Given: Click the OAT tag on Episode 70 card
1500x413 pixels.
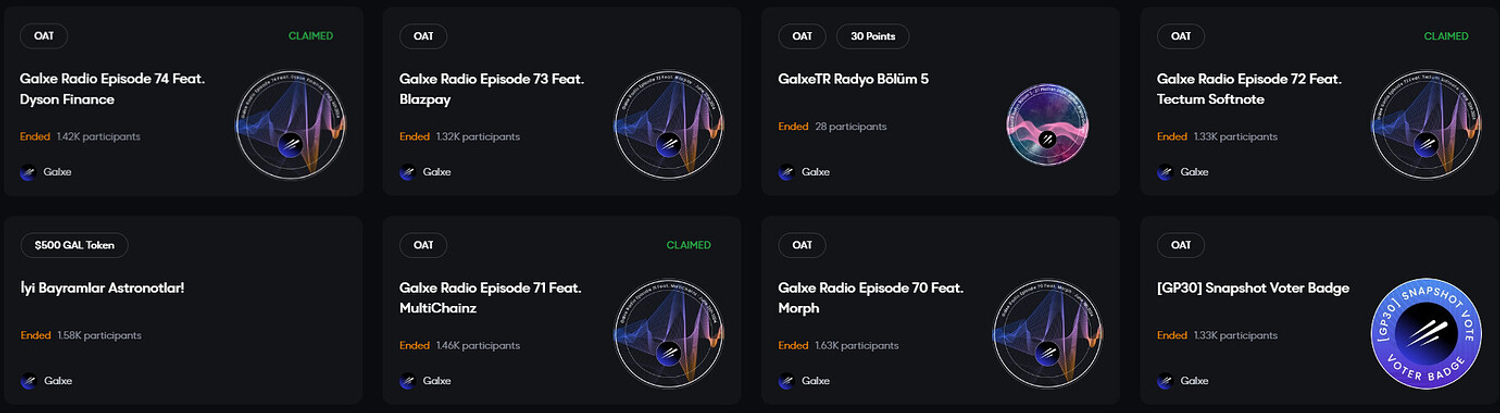Looking at the screenshot, I should tap(802, 245).
